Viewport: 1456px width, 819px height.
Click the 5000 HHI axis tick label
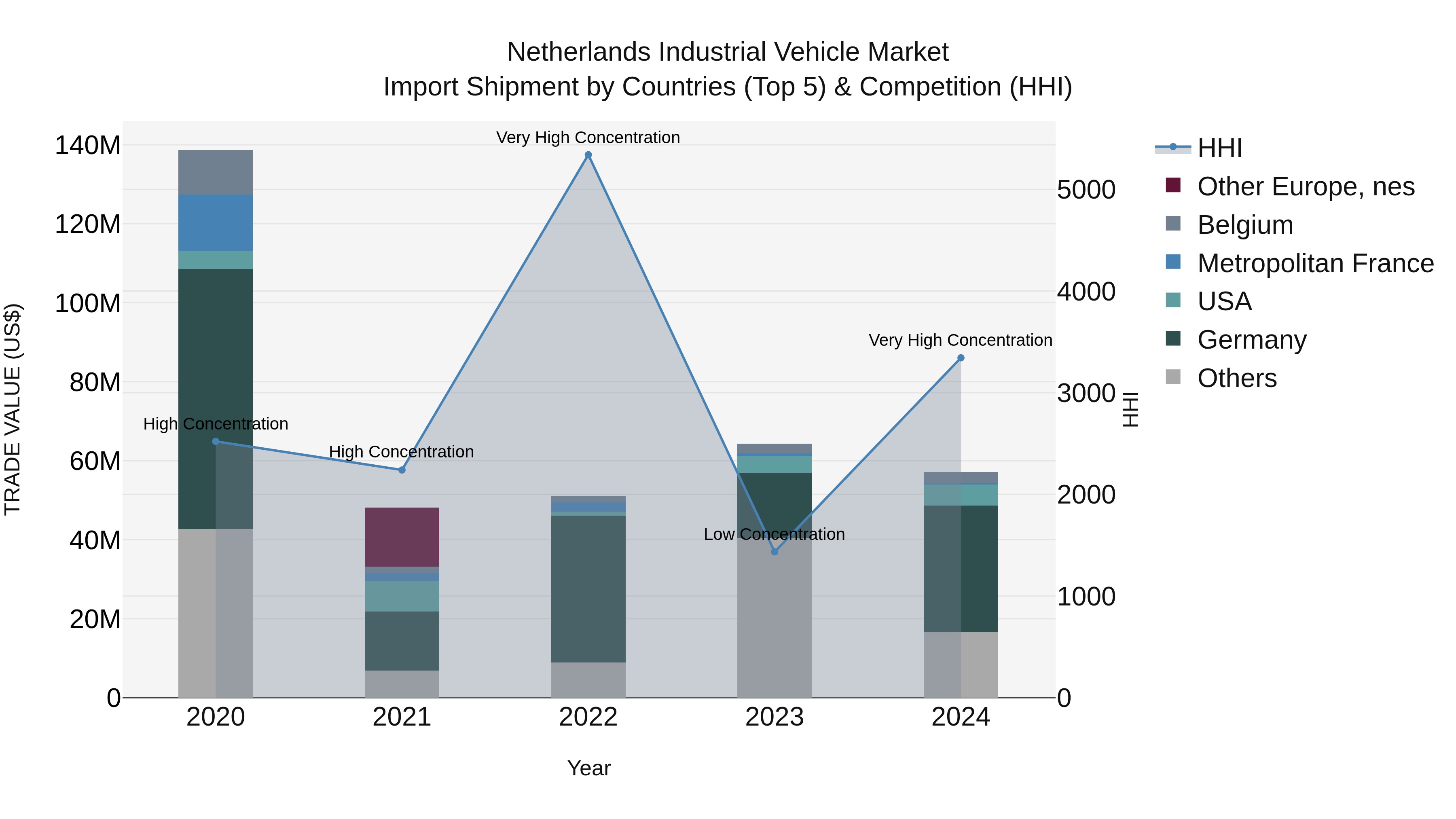[1086, 189]
